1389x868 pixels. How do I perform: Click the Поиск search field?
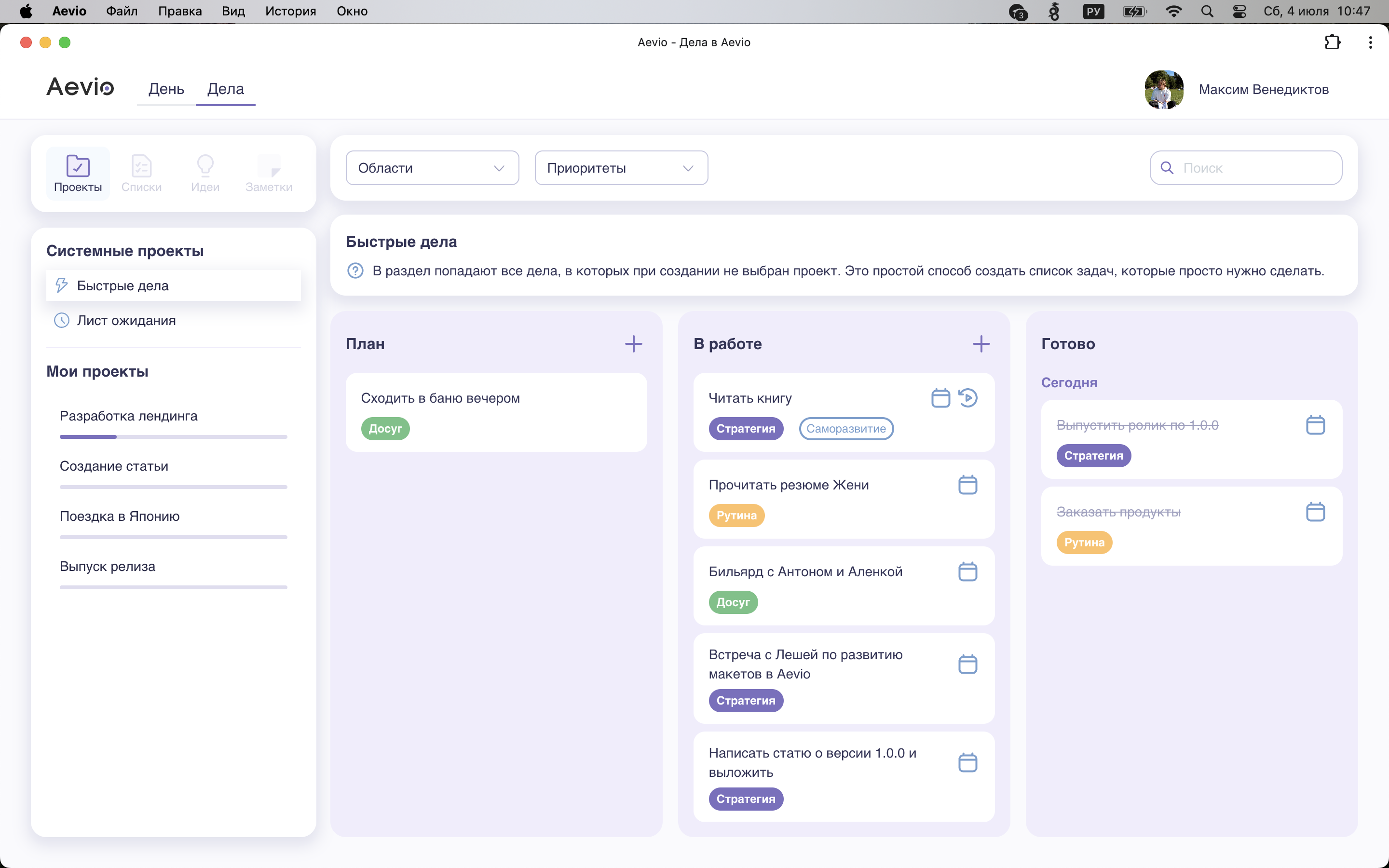1245,168
